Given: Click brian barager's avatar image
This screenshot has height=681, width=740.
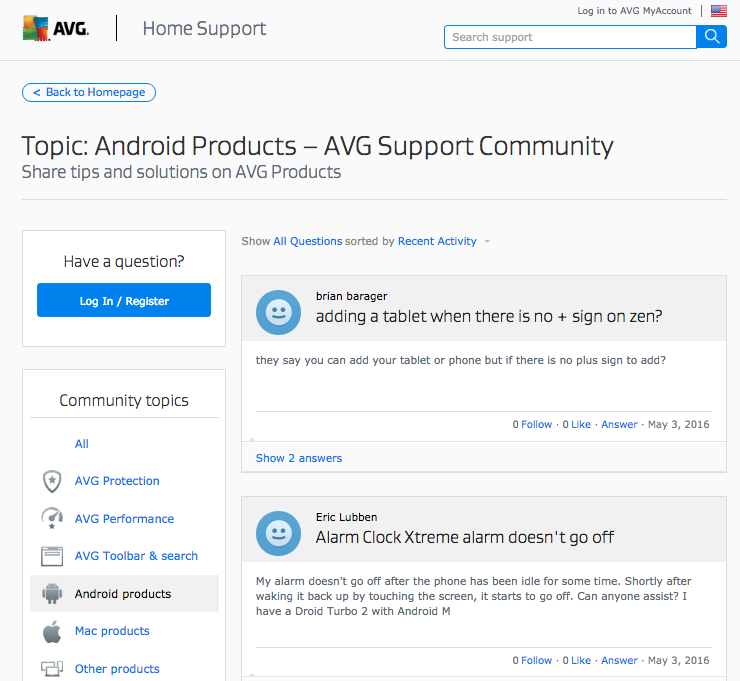Looking at the screenshot, I should [278, 313].
